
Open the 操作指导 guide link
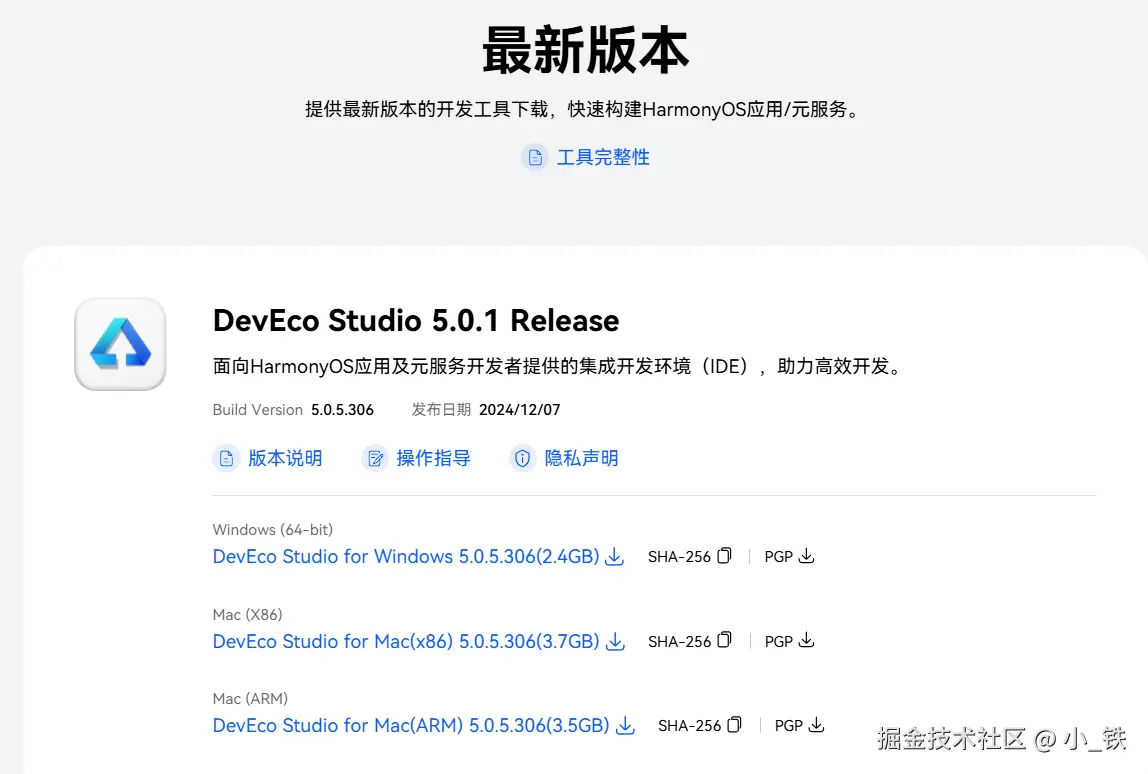(433, 458)
